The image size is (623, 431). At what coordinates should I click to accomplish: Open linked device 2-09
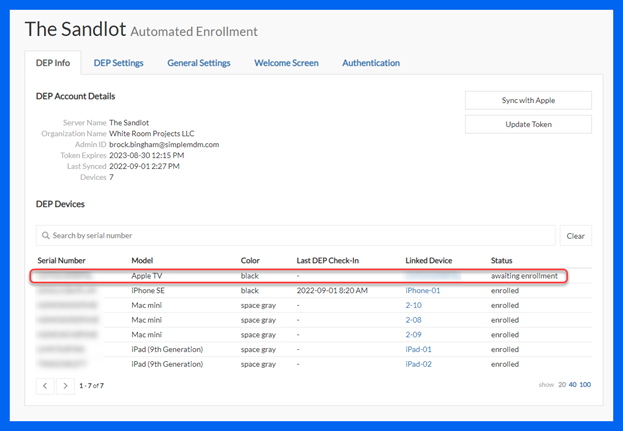click(x=413, y=334)
